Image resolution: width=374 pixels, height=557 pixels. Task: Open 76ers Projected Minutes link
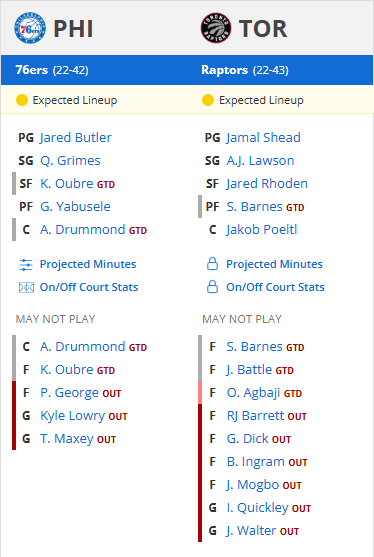click(x=88, y=264)
